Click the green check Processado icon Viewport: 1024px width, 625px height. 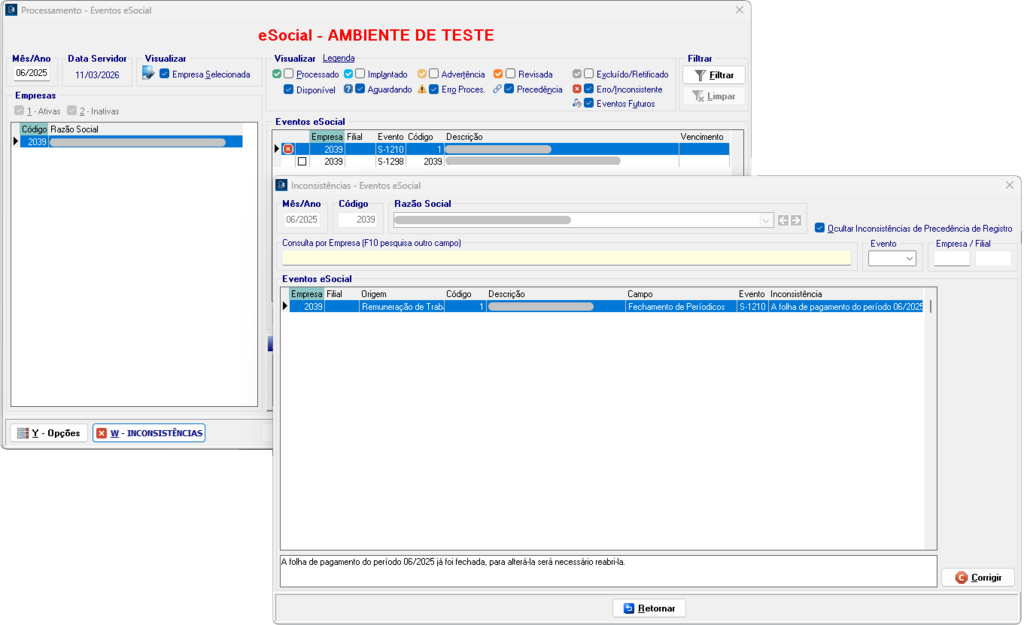click(x=277, y=74)
